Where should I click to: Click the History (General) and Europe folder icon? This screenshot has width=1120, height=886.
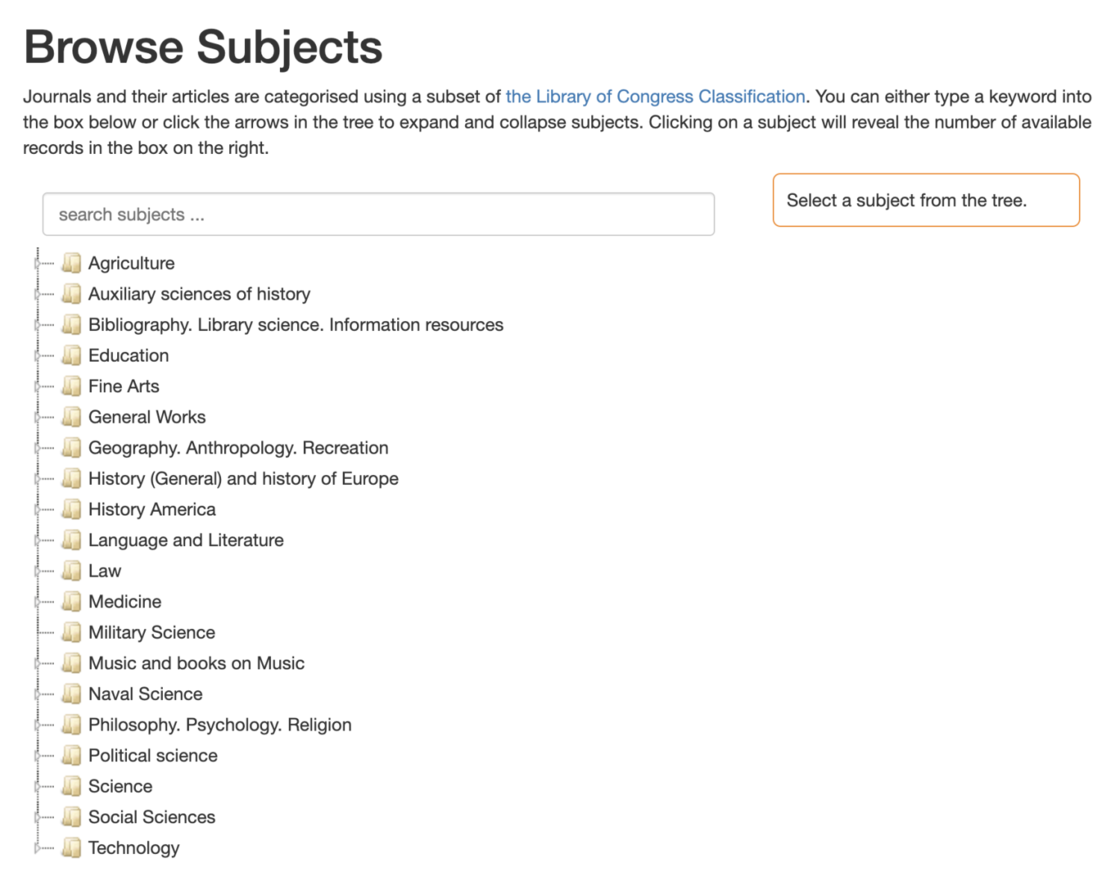point(71,478)
